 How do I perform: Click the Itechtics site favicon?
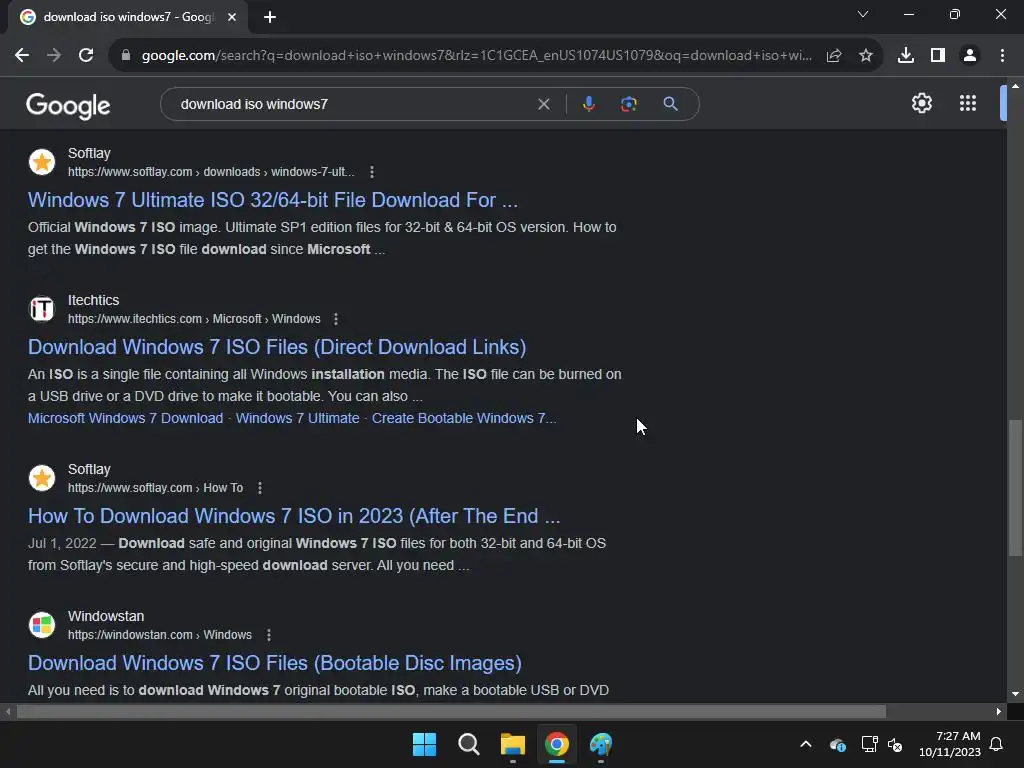[42, 309]
